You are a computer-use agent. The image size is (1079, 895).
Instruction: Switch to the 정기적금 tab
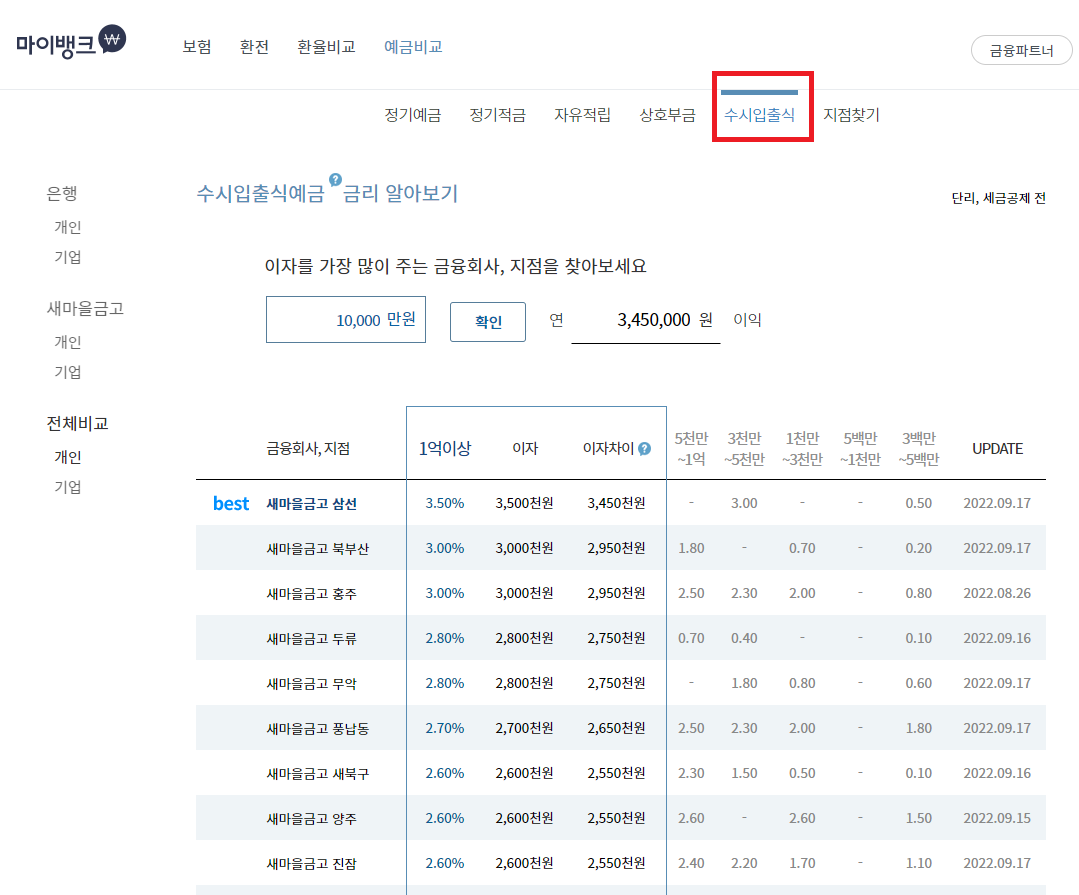tap(498, 115)
